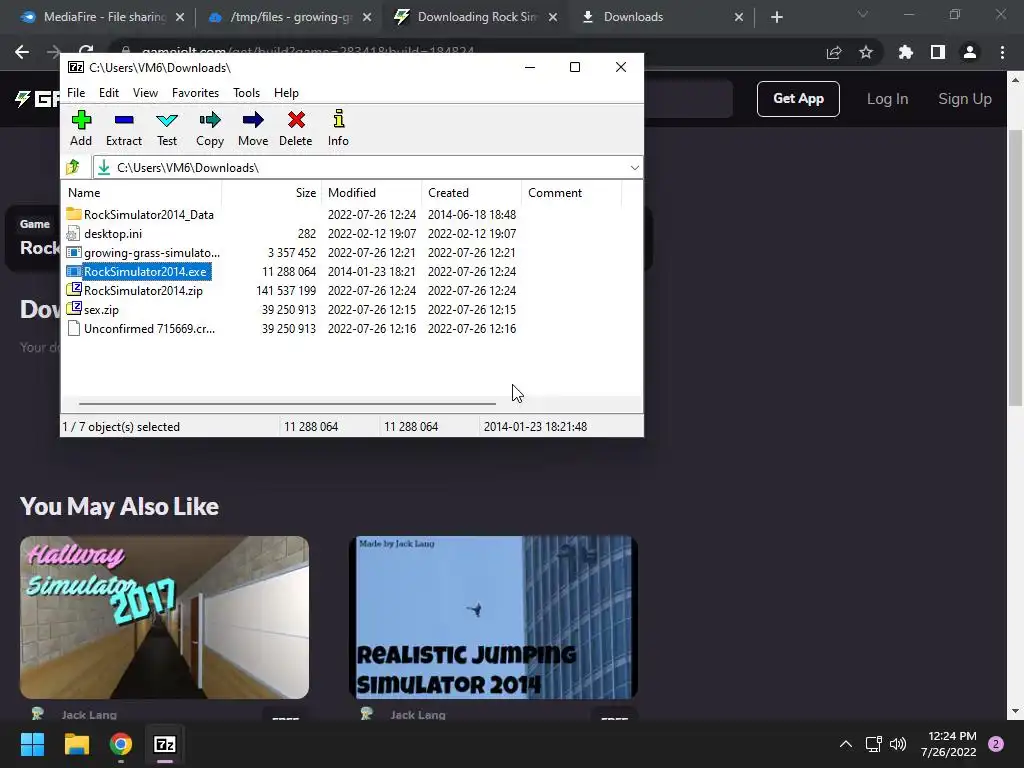The image size is (1024, 768).
Task: Close the MediaFire browser tab
Action: 180,17
